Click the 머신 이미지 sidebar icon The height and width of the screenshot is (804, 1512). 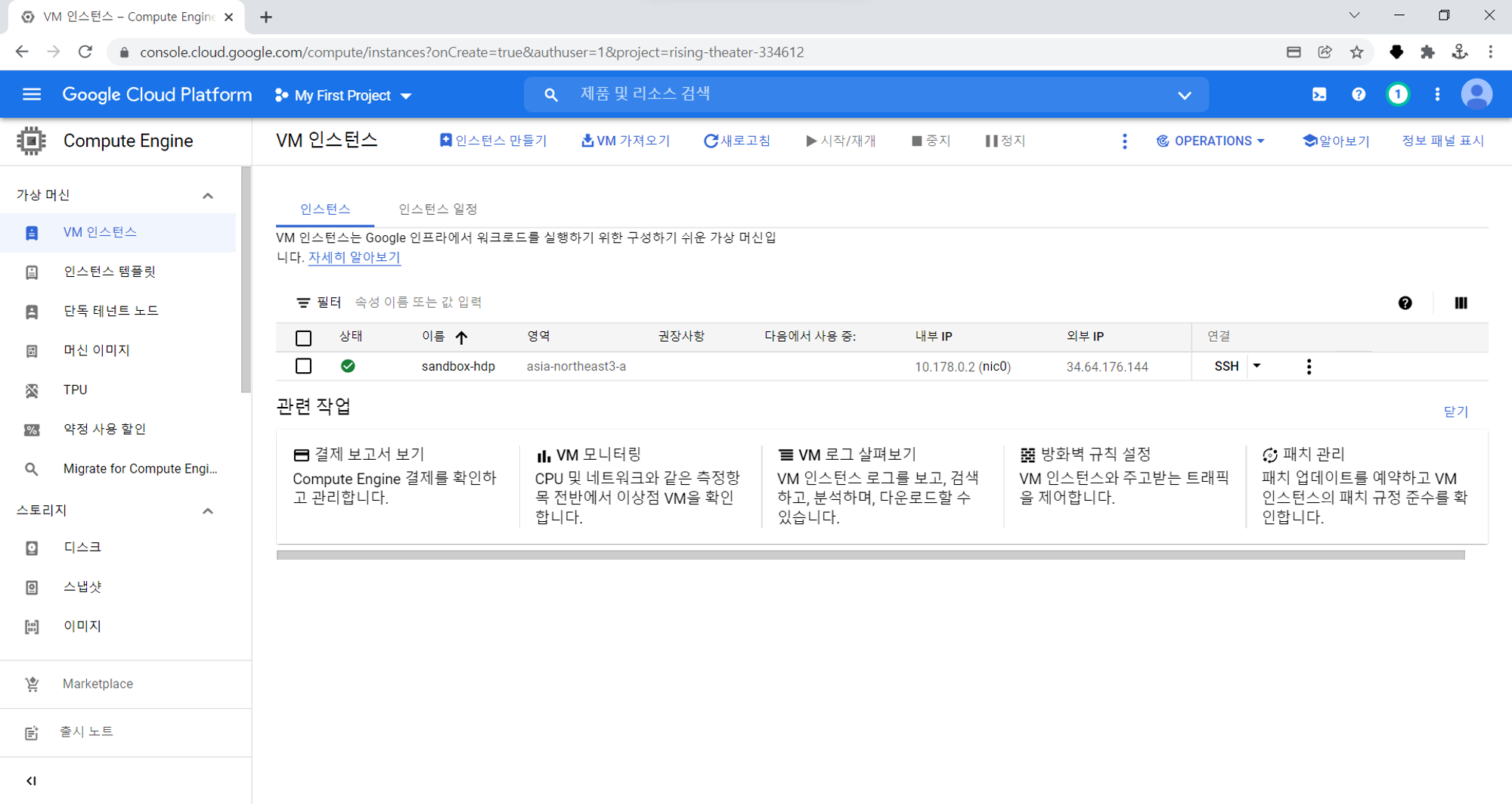[32, 351]
